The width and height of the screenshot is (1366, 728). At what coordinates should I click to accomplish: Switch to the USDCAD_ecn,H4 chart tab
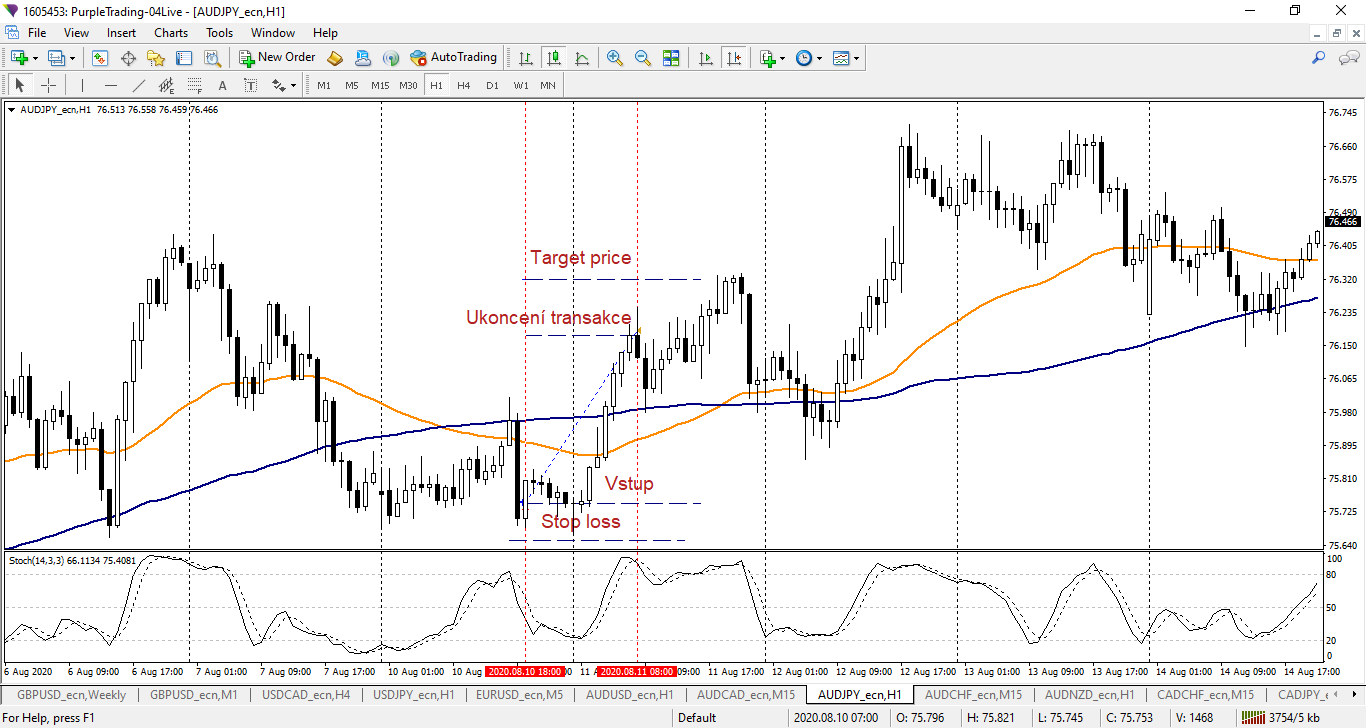306,694
